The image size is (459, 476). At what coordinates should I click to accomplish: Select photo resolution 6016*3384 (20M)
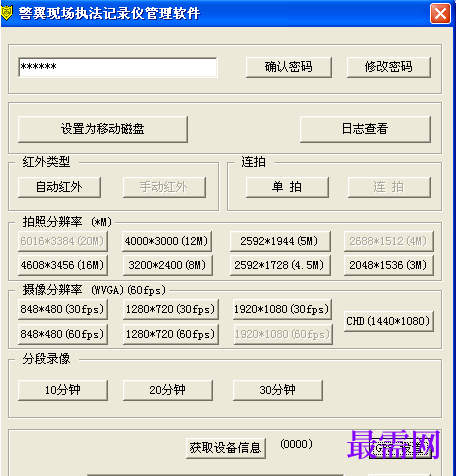[63, 241]
